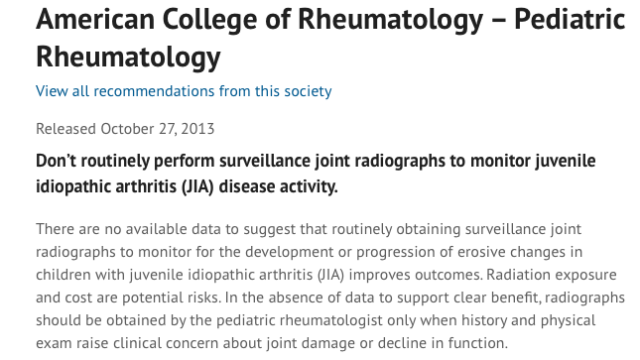Click the 'Released October 27, 2013' date text
Image resolution: width=640 pixels, height=360 pixels.
[x=125, y=129]
